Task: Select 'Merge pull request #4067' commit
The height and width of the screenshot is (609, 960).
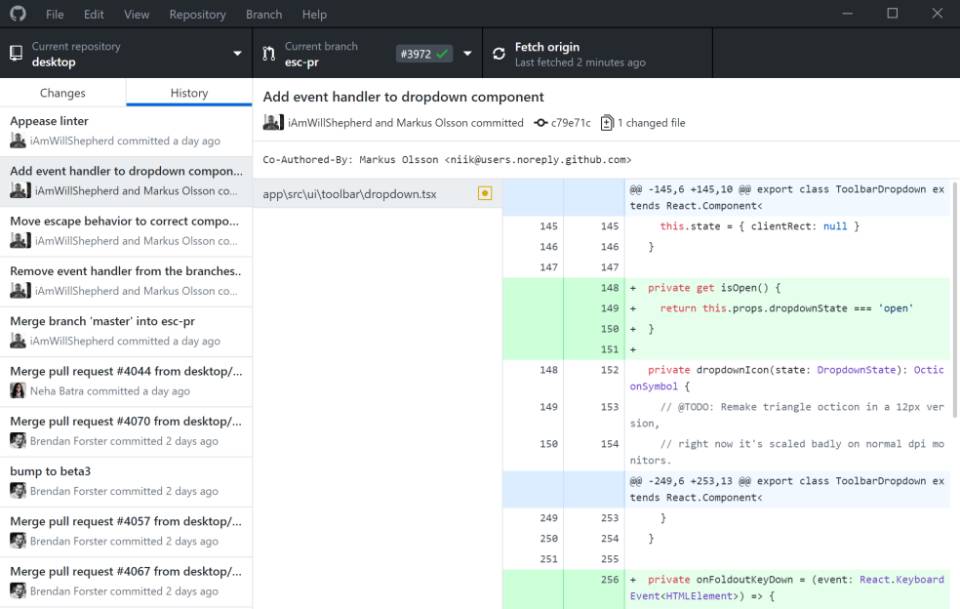Action: (126, 582)
